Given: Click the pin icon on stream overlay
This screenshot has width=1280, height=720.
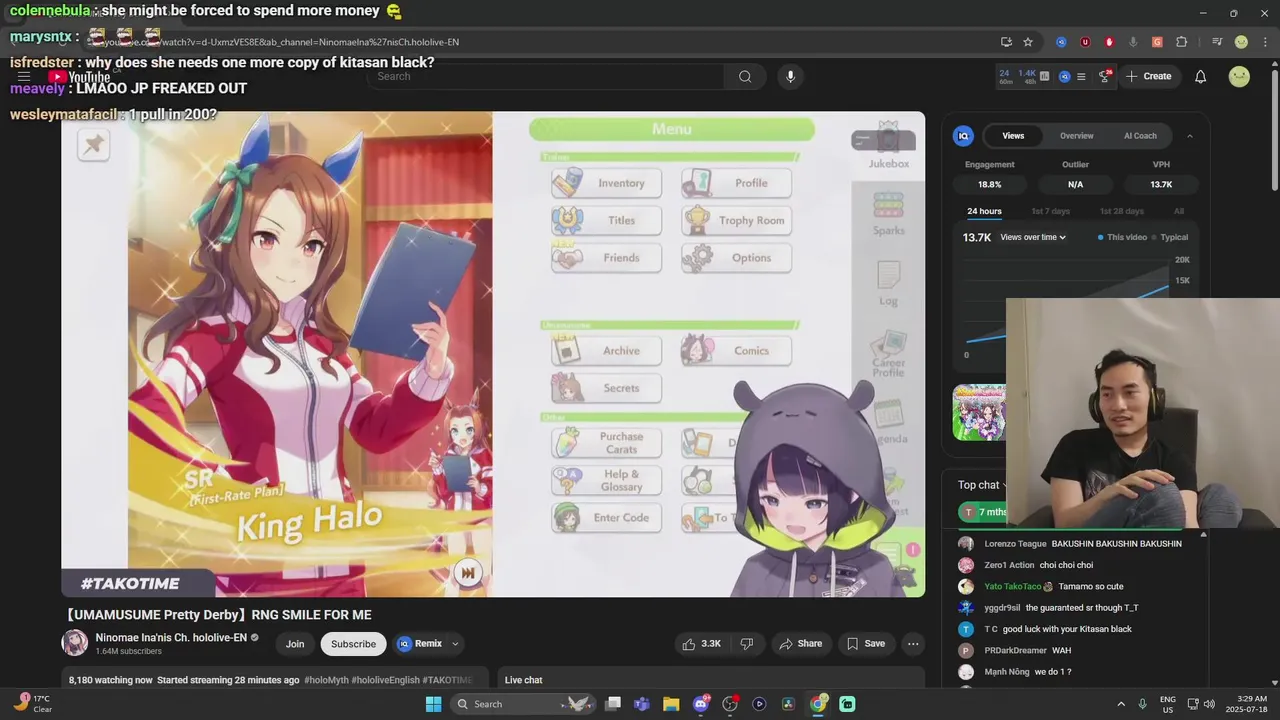Looking at the screenshot, I should 93,145.
